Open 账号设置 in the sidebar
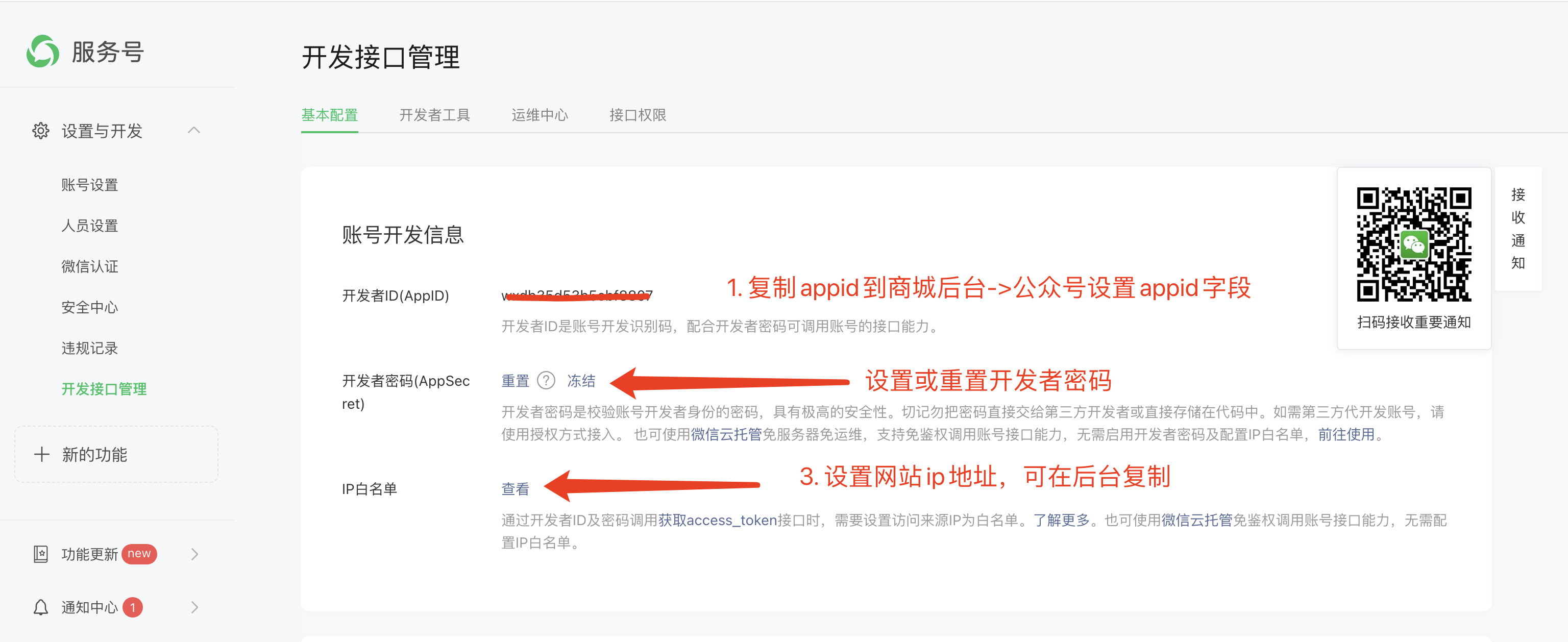1568x642 pixels. [89, 185]
